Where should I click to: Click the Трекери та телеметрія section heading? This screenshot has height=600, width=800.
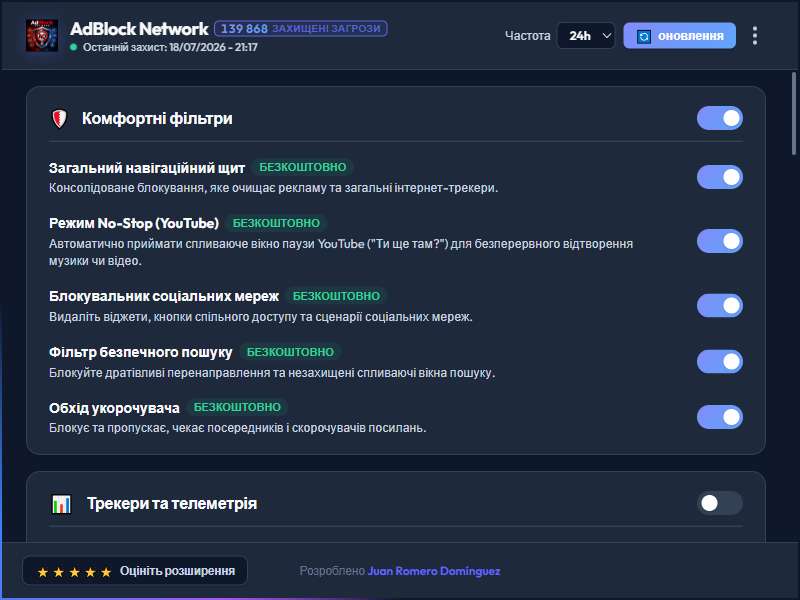tap(172, 504)
